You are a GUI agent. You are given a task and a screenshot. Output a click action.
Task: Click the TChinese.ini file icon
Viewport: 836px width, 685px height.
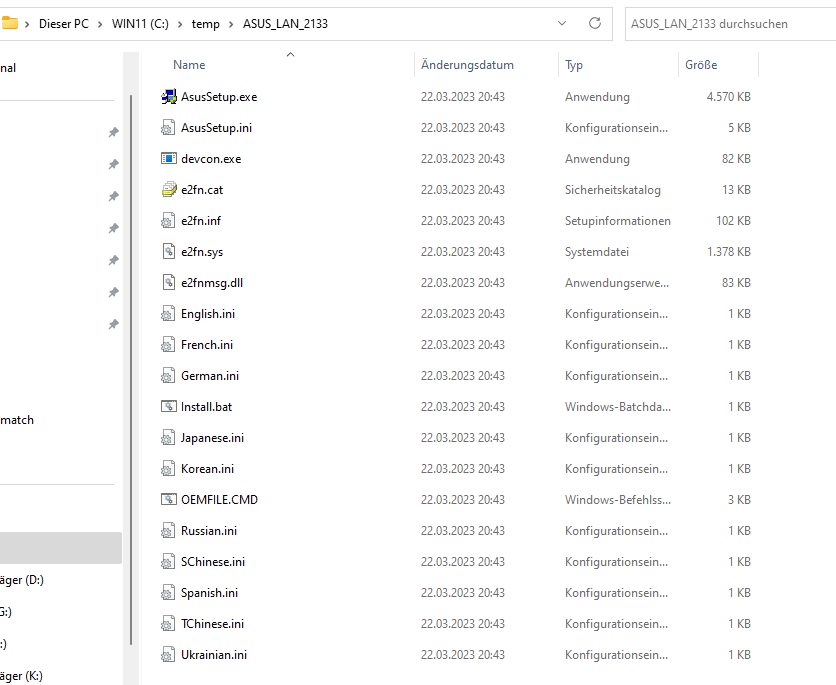pyautogui.click(x=168, y=623)
